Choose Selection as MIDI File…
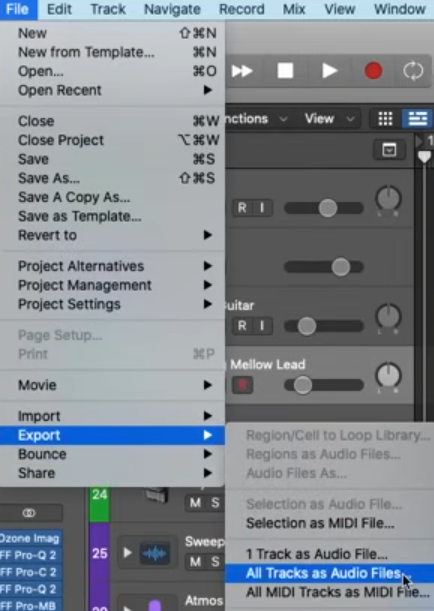The image size is (434, 611). pos(330,523)
